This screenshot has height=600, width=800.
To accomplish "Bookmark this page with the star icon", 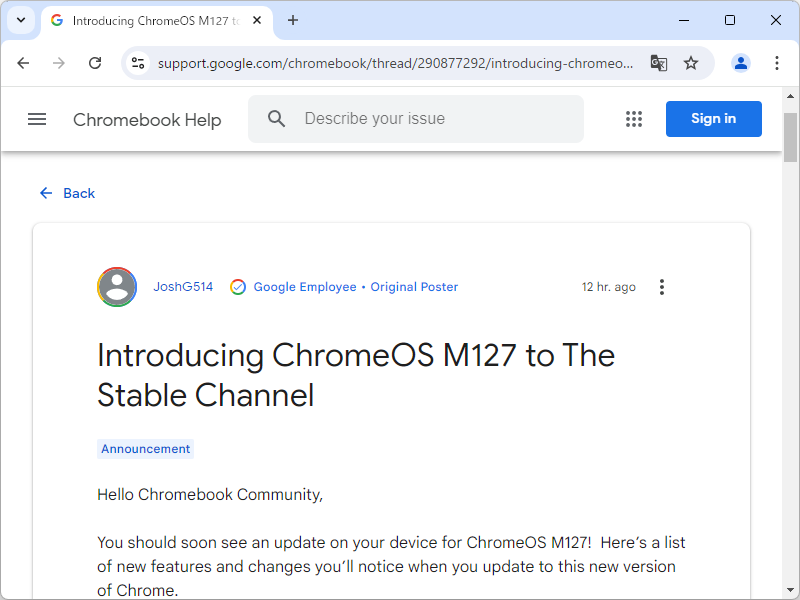I will pyautogui.click(x=691, y=62).
